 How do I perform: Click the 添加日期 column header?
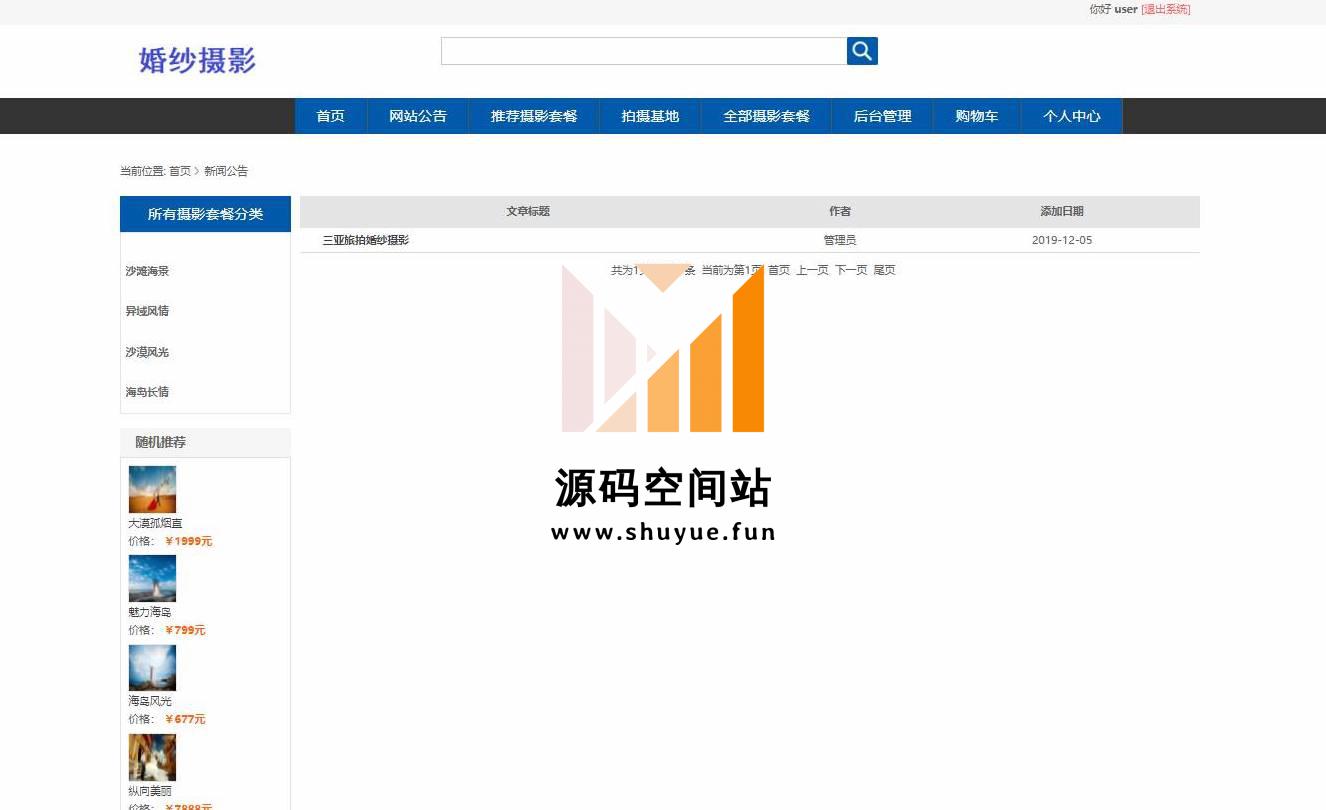click(1062, 211)
